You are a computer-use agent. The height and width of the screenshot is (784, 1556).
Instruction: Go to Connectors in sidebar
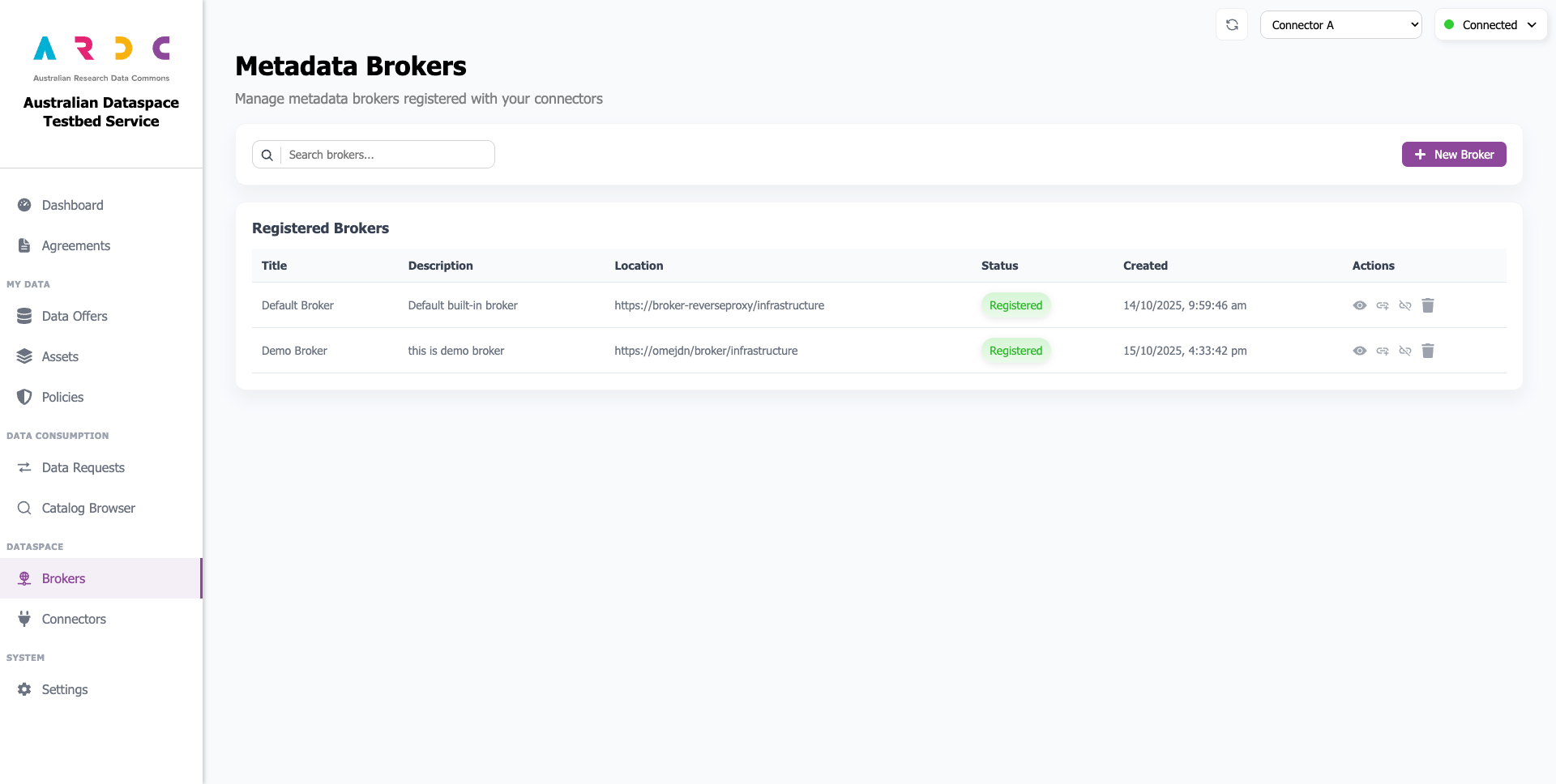pyautogui.click(x=101, y=619)
